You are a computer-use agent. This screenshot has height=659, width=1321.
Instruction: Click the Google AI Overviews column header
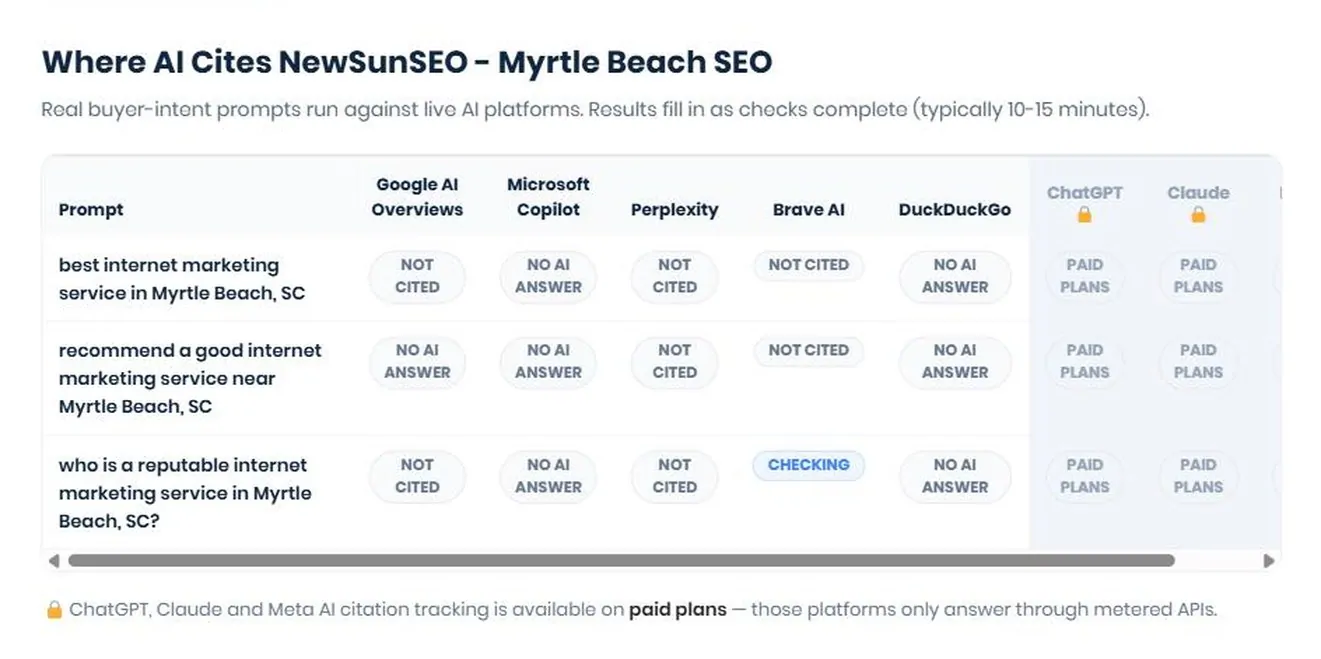pos(417,197)
